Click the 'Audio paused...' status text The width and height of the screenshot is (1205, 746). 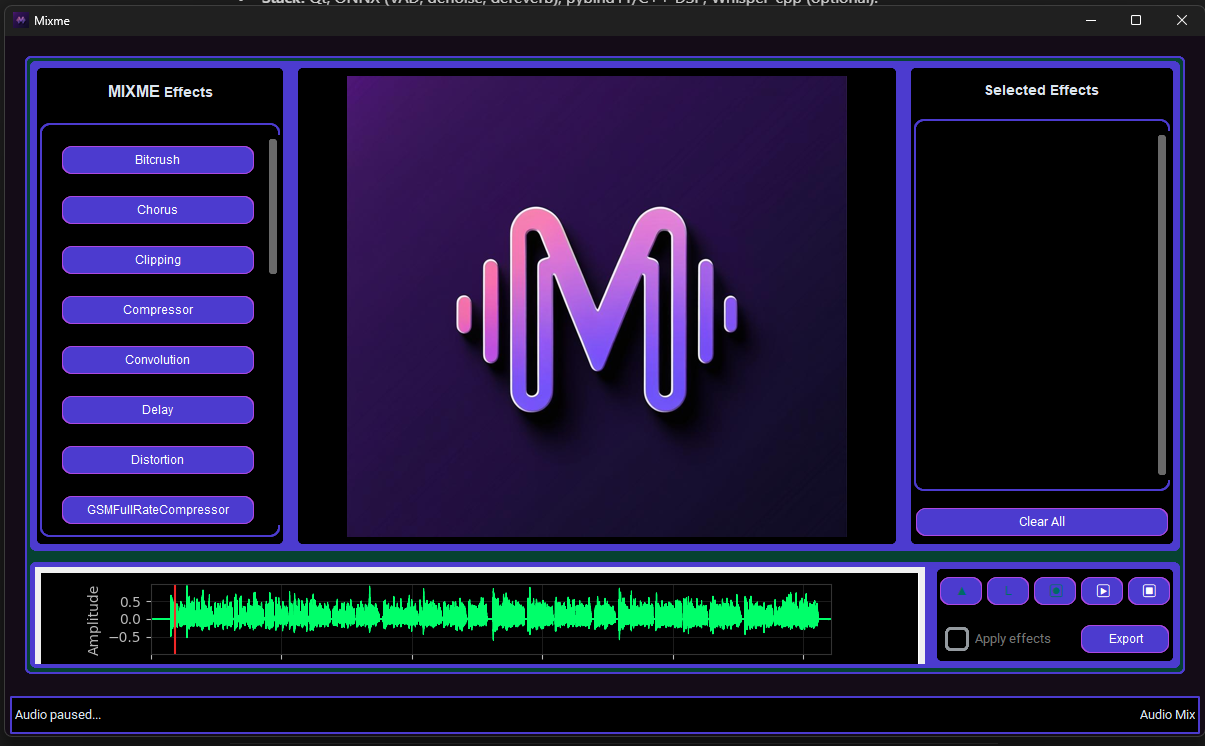coord(58,715)
